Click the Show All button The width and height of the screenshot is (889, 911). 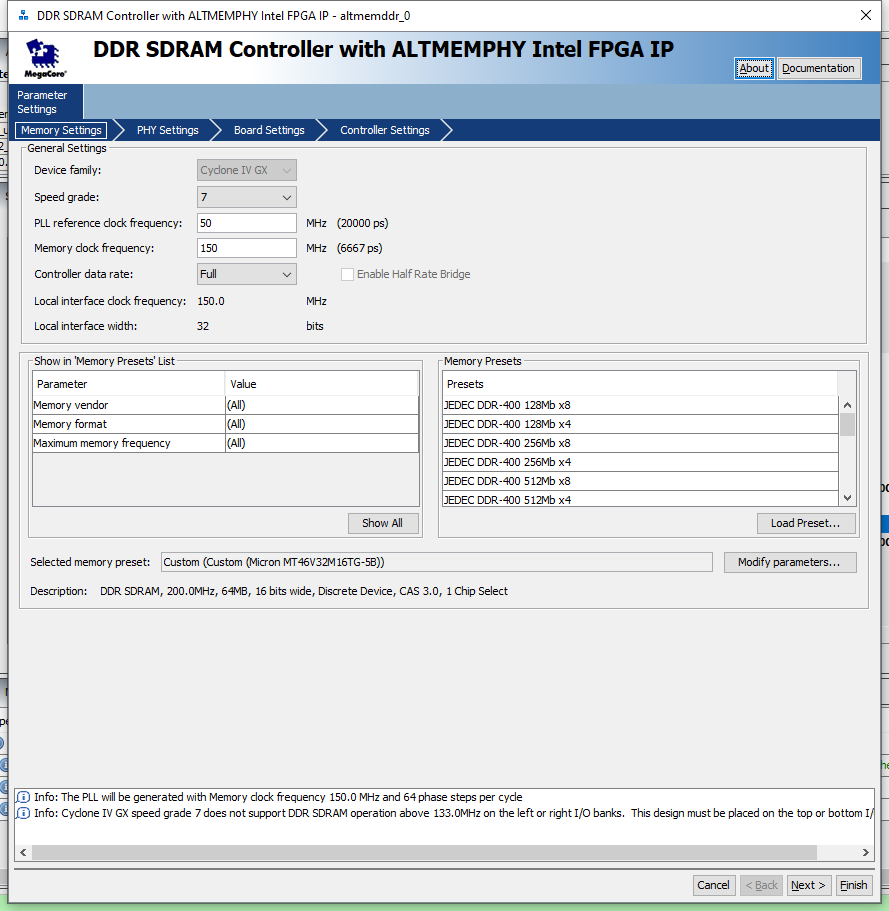tap(382, 523)
